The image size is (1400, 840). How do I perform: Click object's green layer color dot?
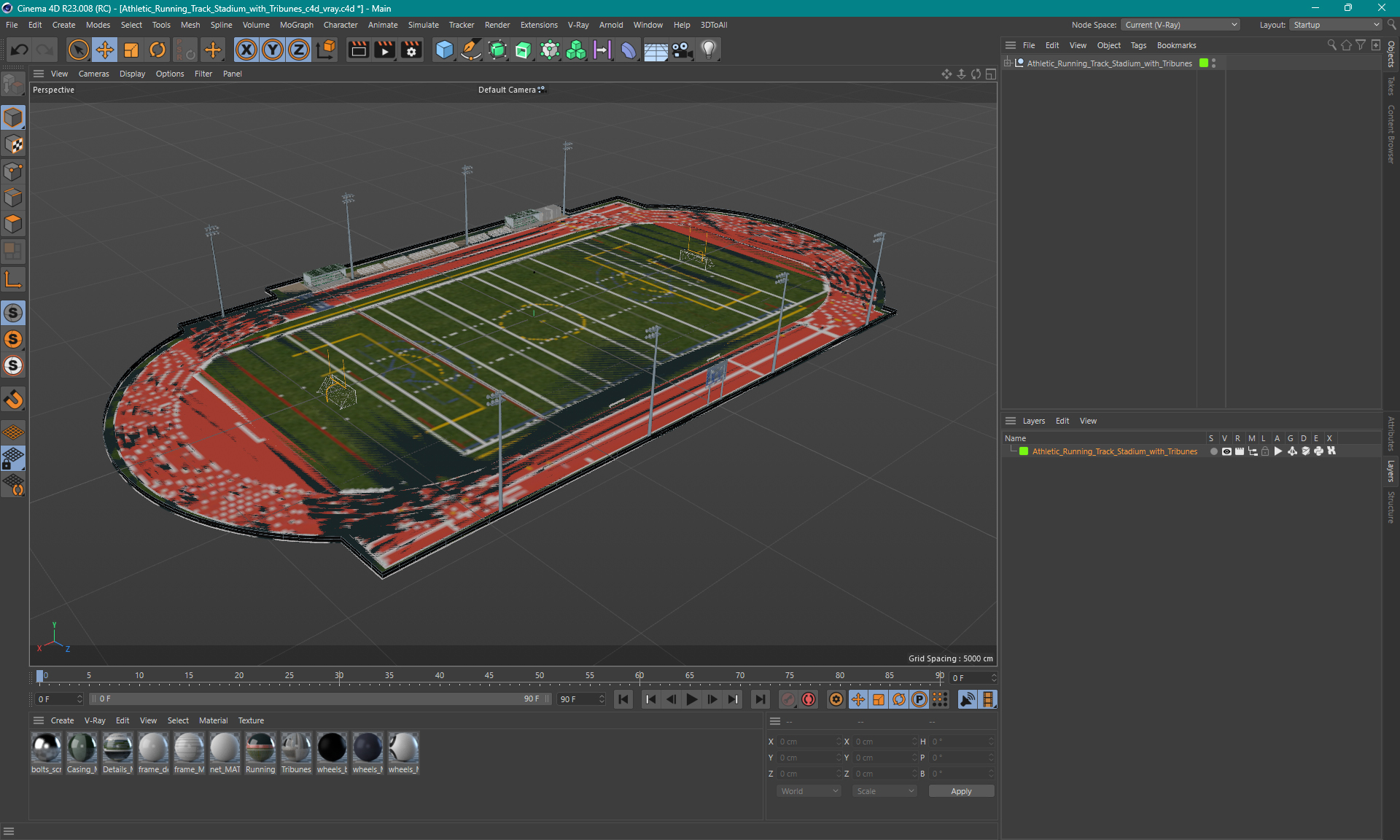[x=1204, y=63]
